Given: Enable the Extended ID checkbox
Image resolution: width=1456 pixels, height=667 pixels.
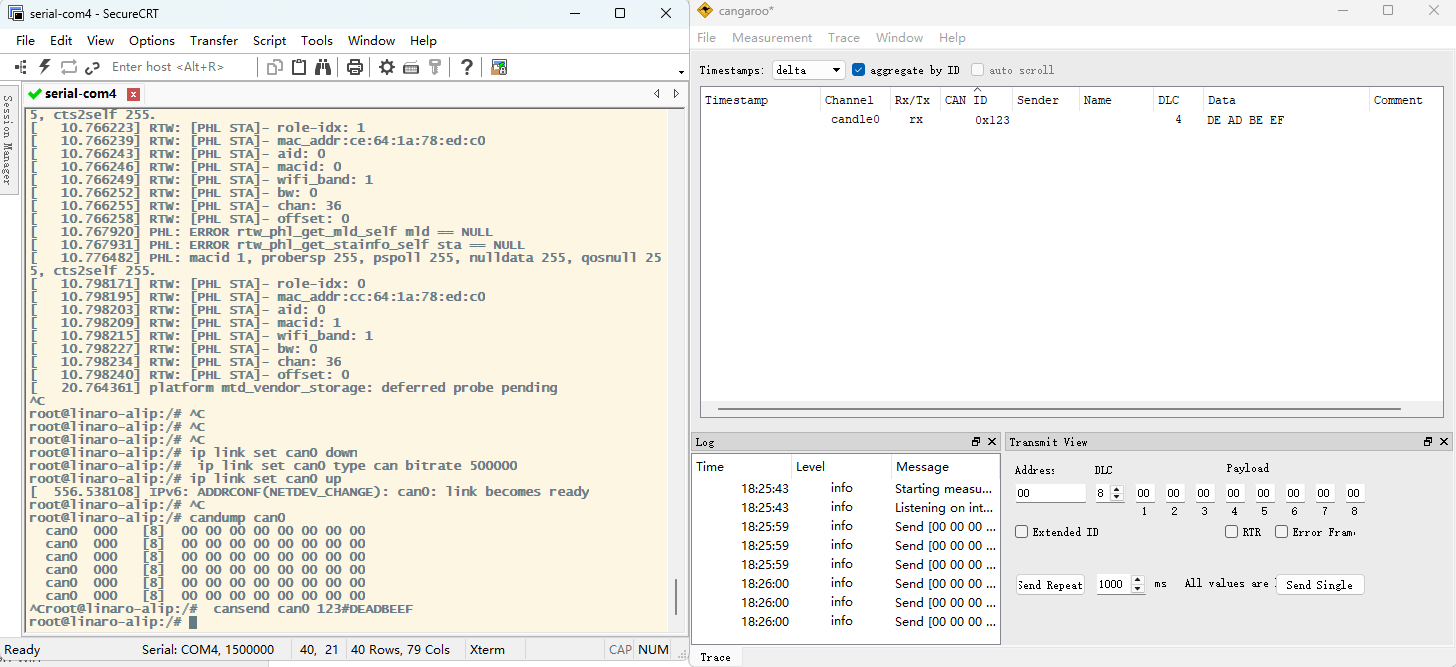Looking at the screenshot, I should (1021, 532).
